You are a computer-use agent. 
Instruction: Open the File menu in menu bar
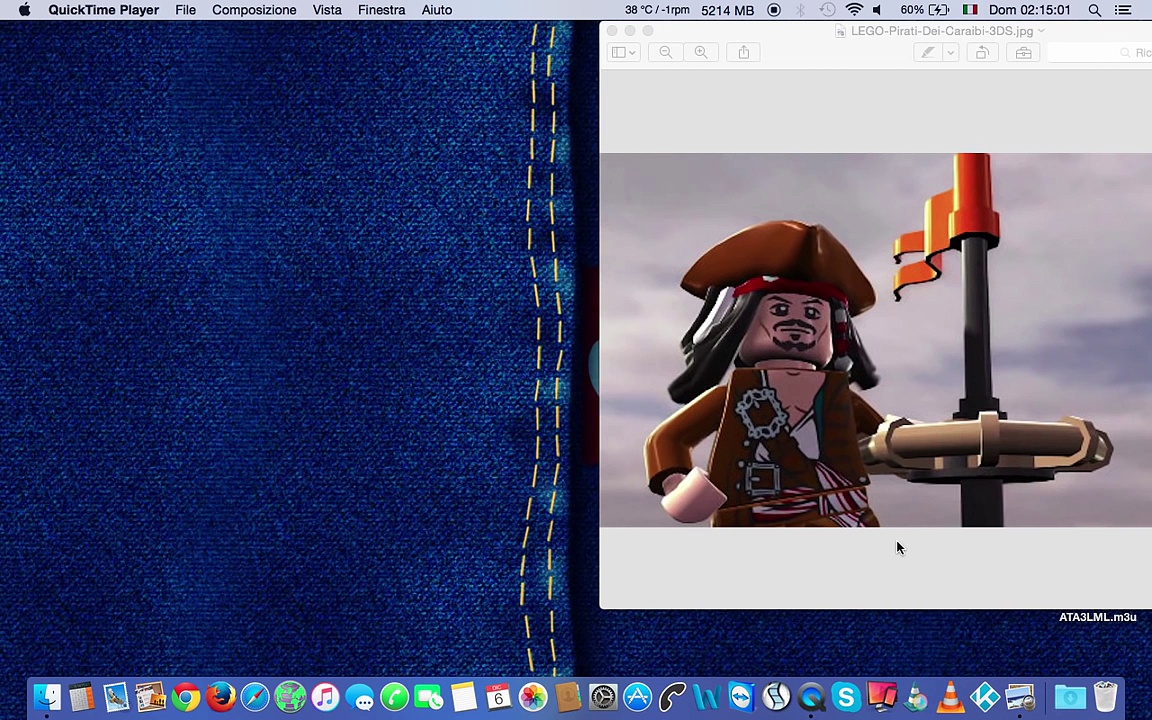click(x=185, y=10)
